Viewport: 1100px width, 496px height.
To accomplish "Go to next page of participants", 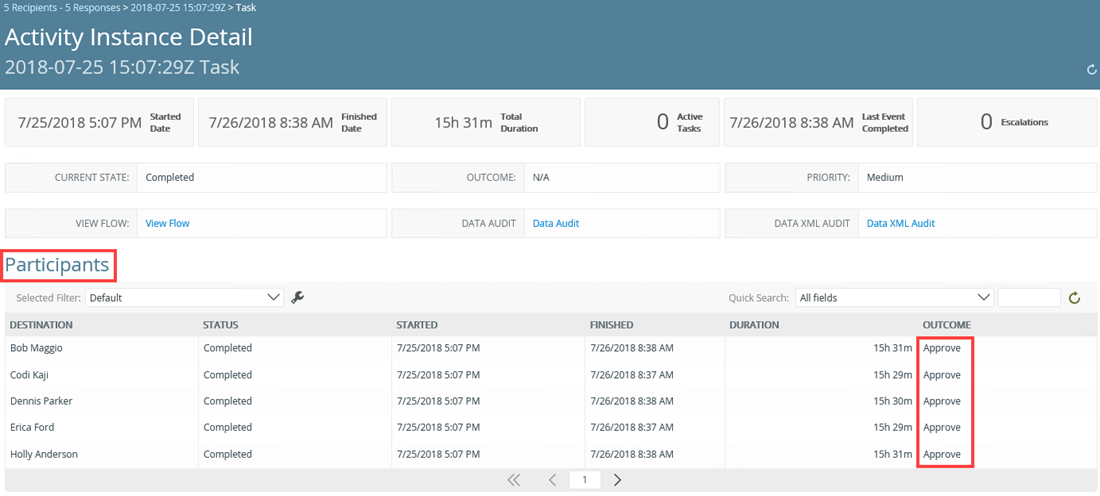I will click(x=617, y=480).
